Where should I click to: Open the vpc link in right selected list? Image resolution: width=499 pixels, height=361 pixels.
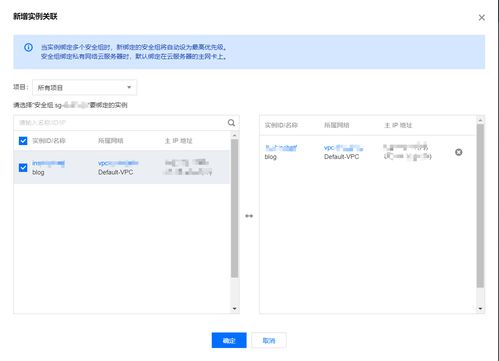(x=344, y=148)
